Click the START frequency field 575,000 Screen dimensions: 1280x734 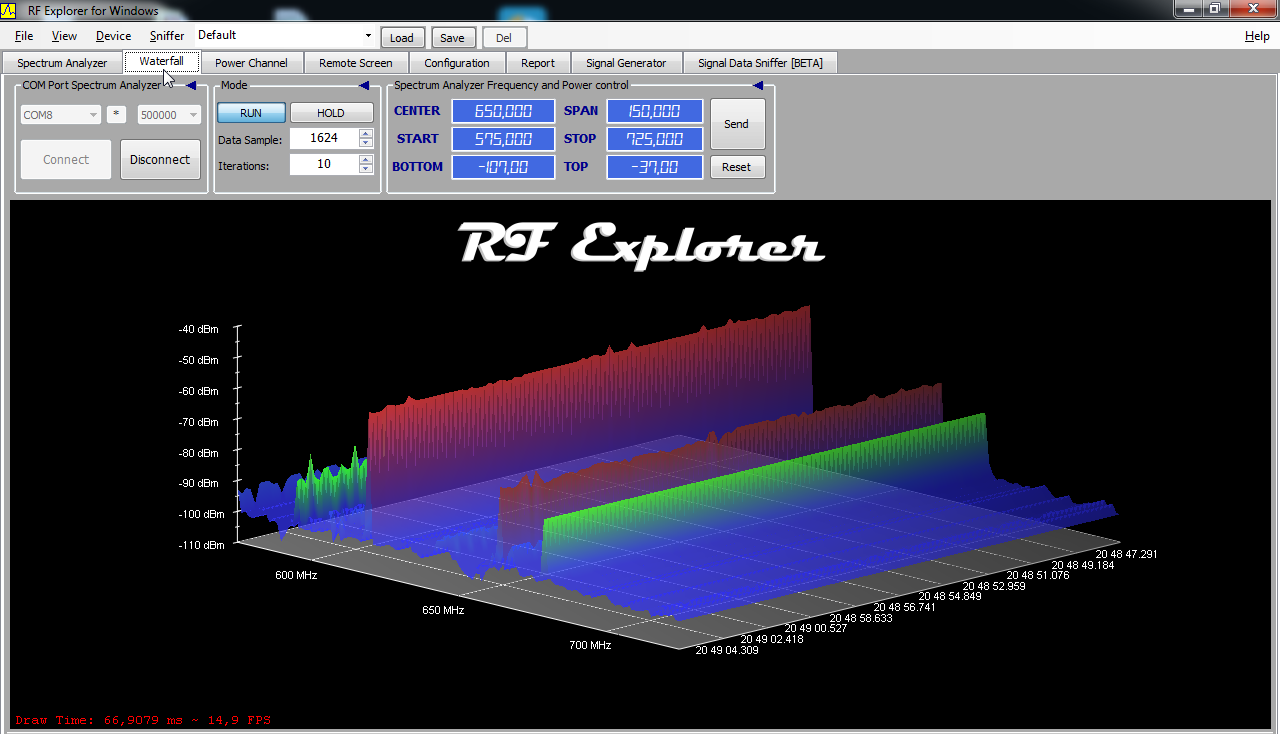pos(503,139)
